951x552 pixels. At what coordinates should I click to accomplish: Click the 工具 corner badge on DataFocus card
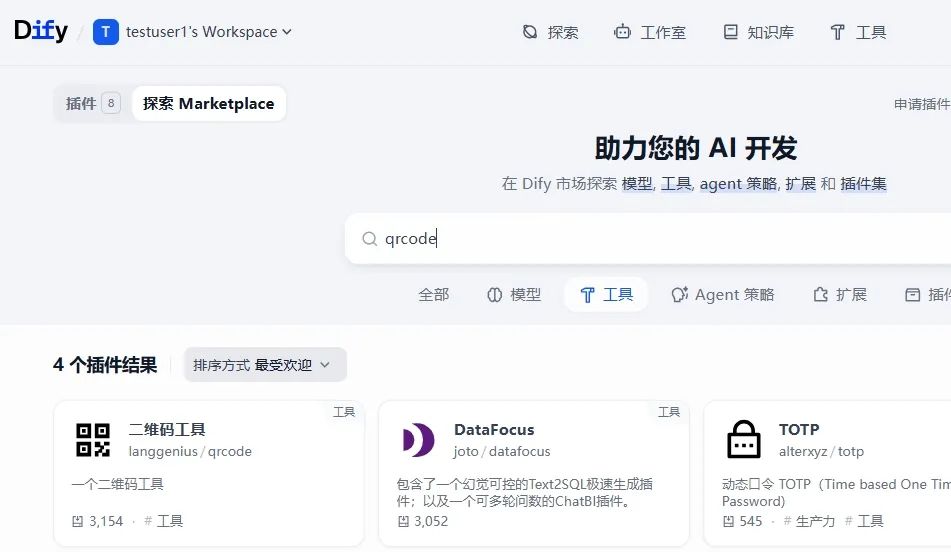pos(669,412)
